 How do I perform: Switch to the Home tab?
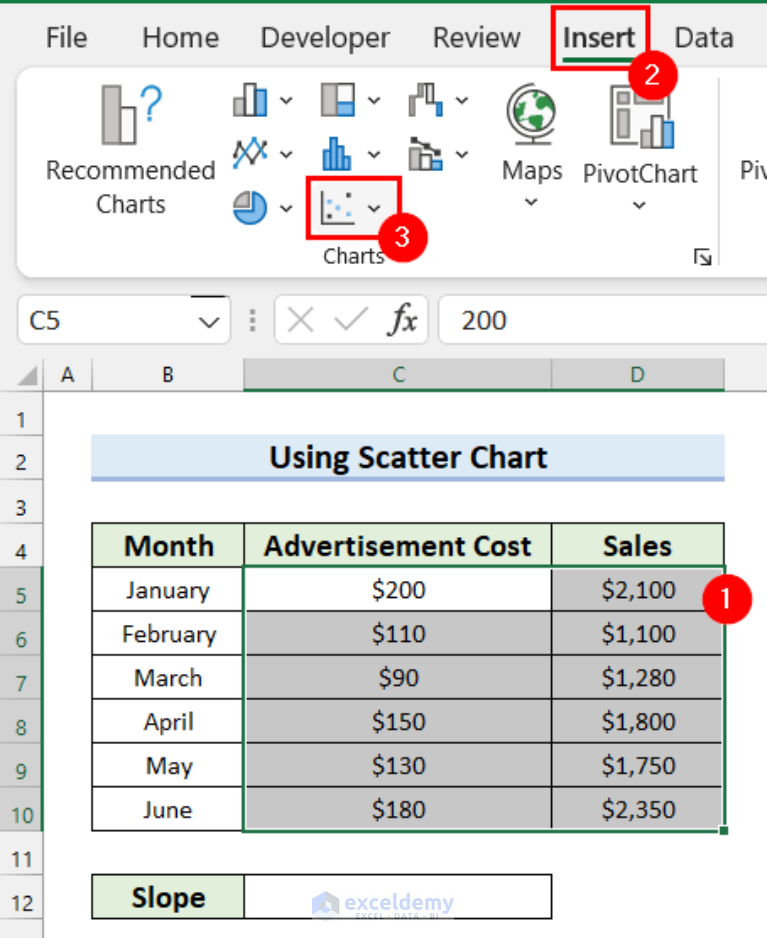tap(180, 38)
